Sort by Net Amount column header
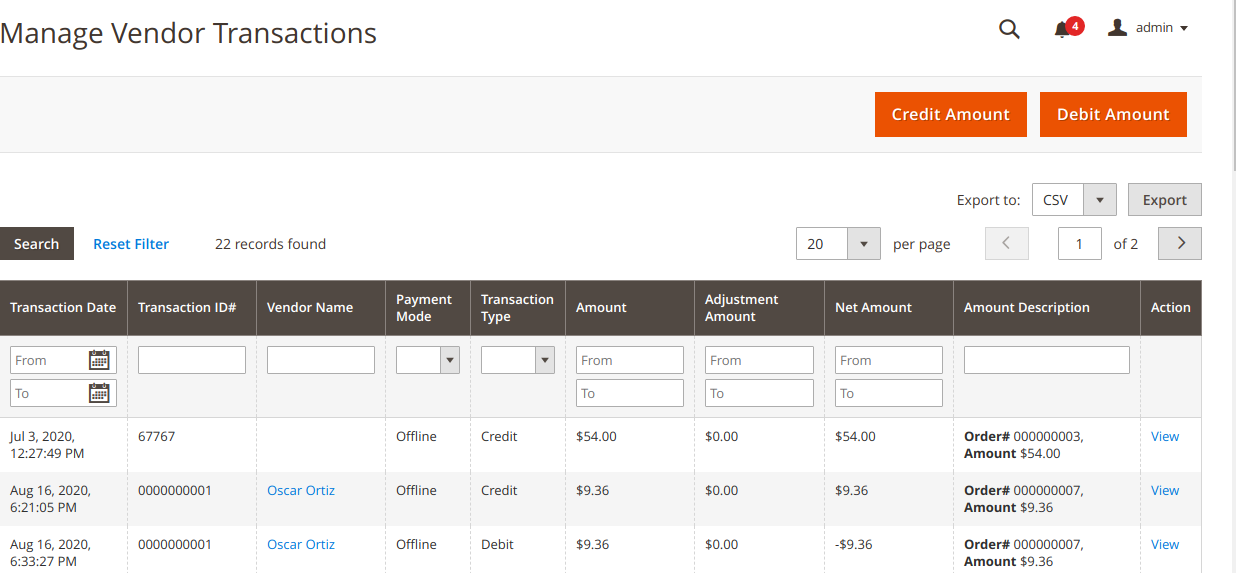The image size is (1236, 573). pos(873,308)
